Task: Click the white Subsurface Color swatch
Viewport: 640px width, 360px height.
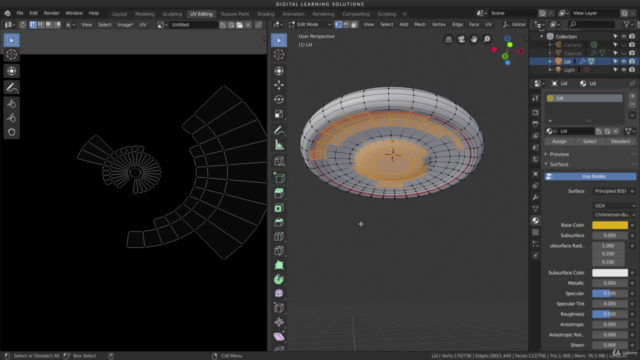Action: [x=610, y=273]
